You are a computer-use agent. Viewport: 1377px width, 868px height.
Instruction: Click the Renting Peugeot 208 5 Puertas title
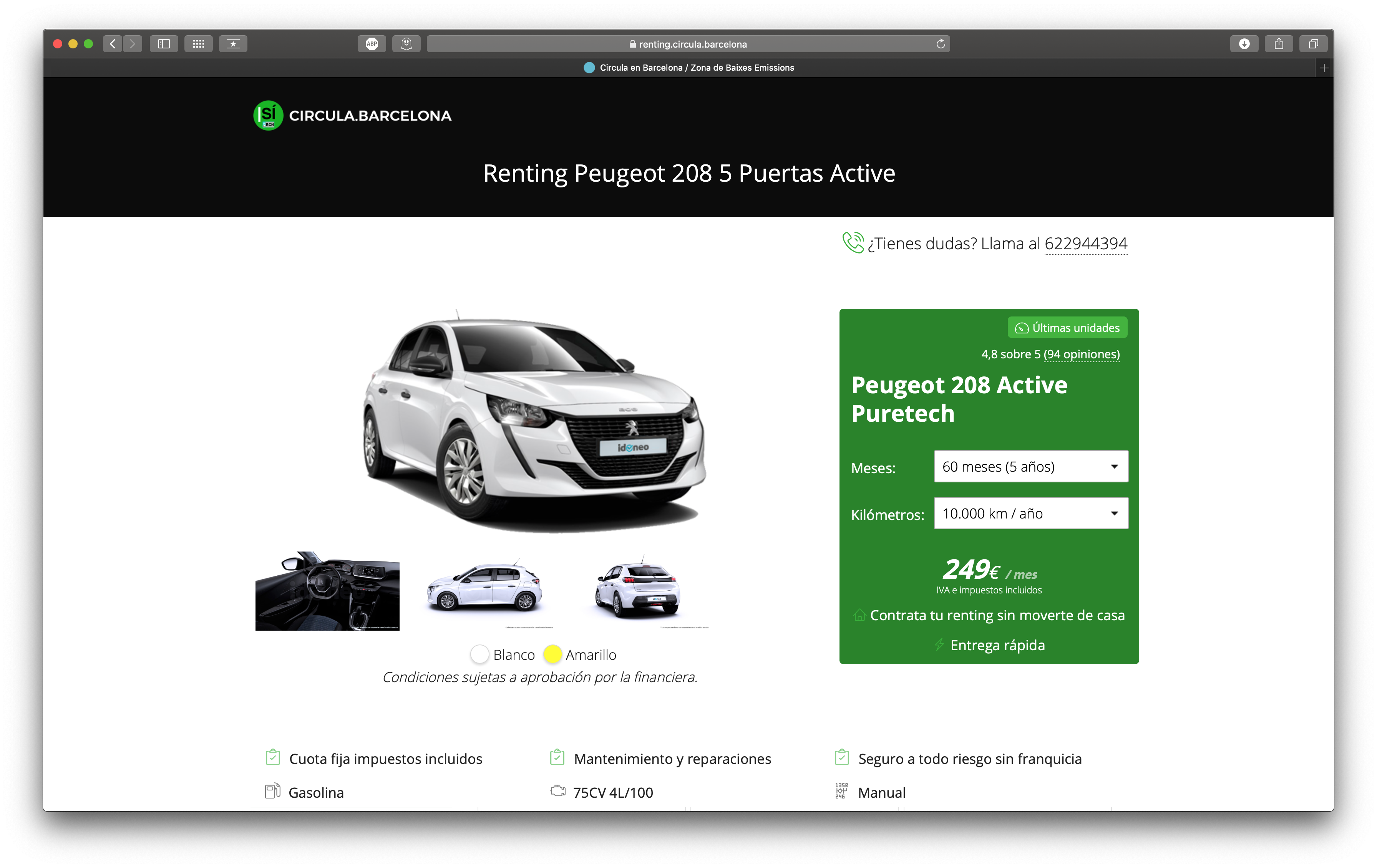pos(689,173)
